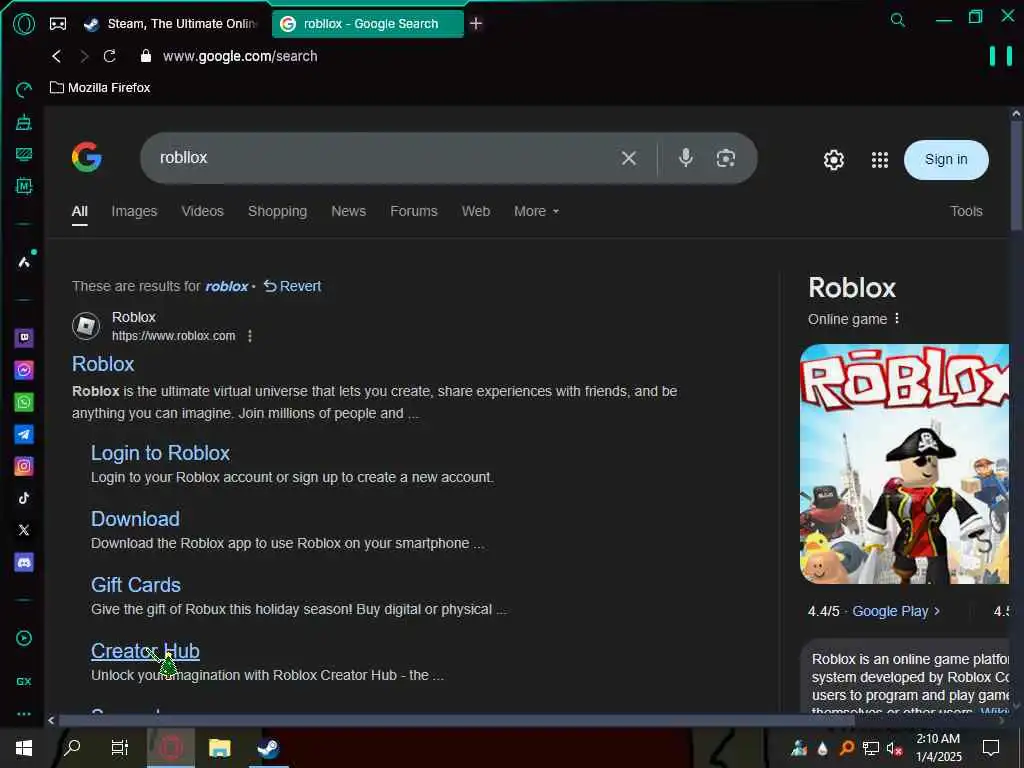Open Discord in the sidebar

[x=24, y=562]
